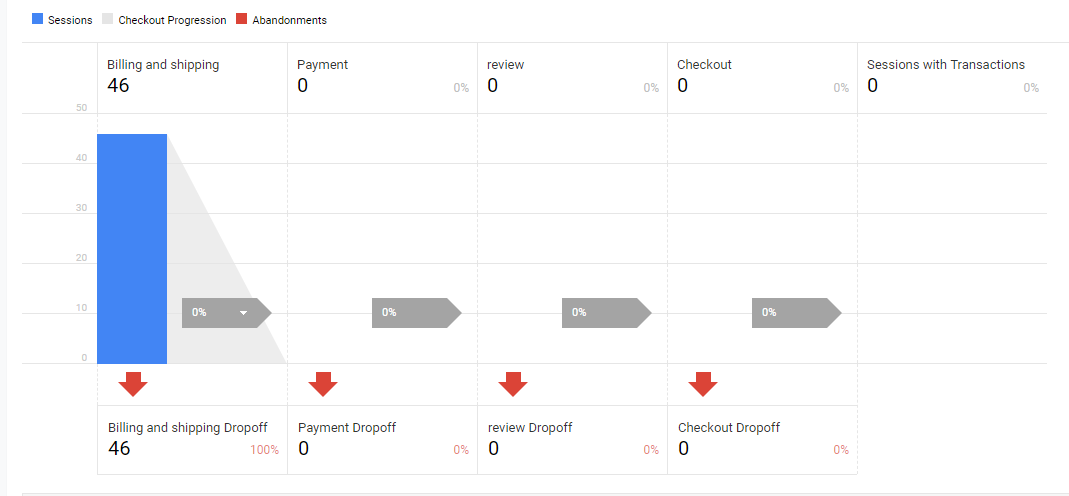
Task: Open the Payment Dropoff cell
Action: (x=382, y=440)
